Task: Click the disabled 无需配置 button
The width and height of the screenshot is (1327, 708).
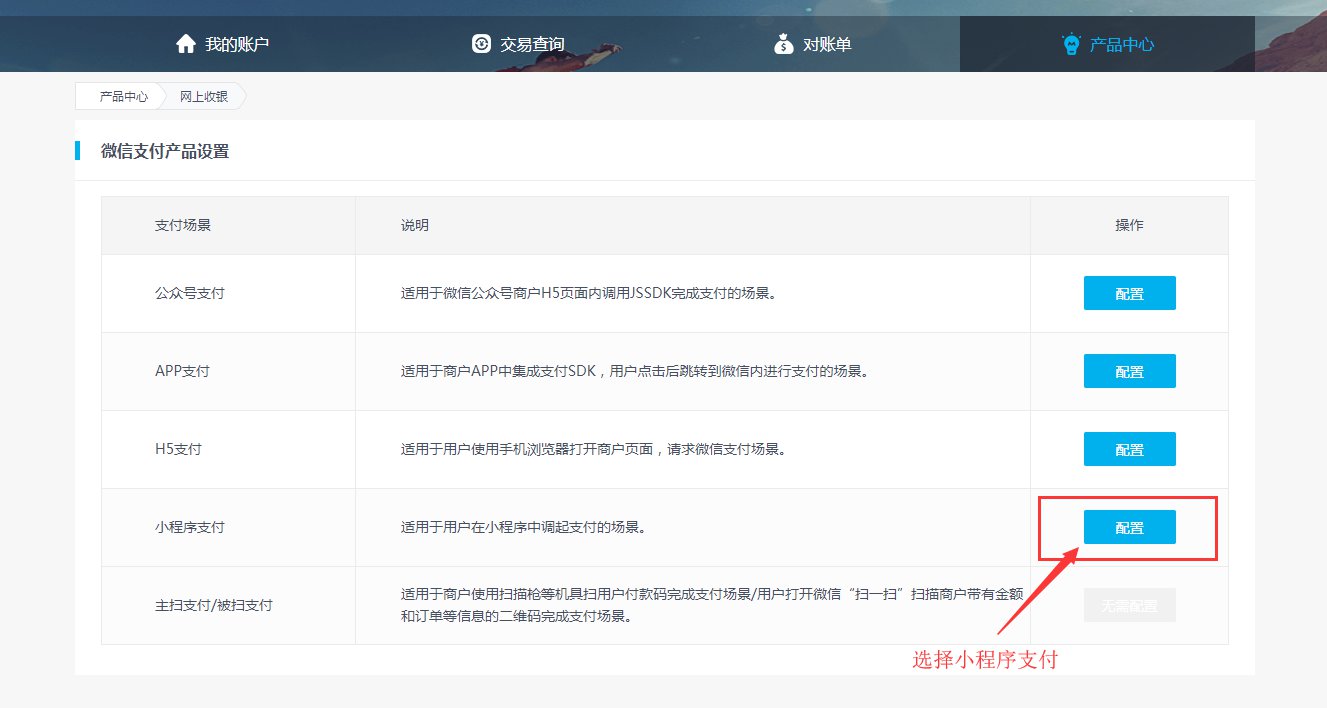Action: click(1130, 606)
